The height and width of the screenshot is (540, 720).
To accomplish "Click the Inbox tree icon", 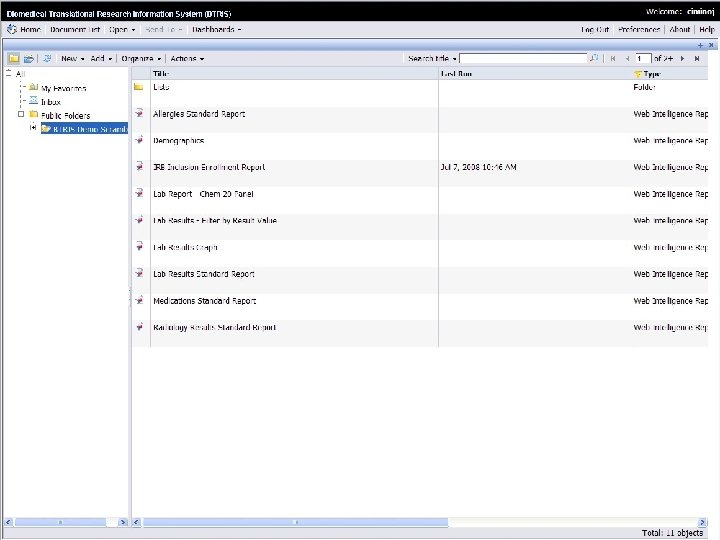I will coord(34,101).
